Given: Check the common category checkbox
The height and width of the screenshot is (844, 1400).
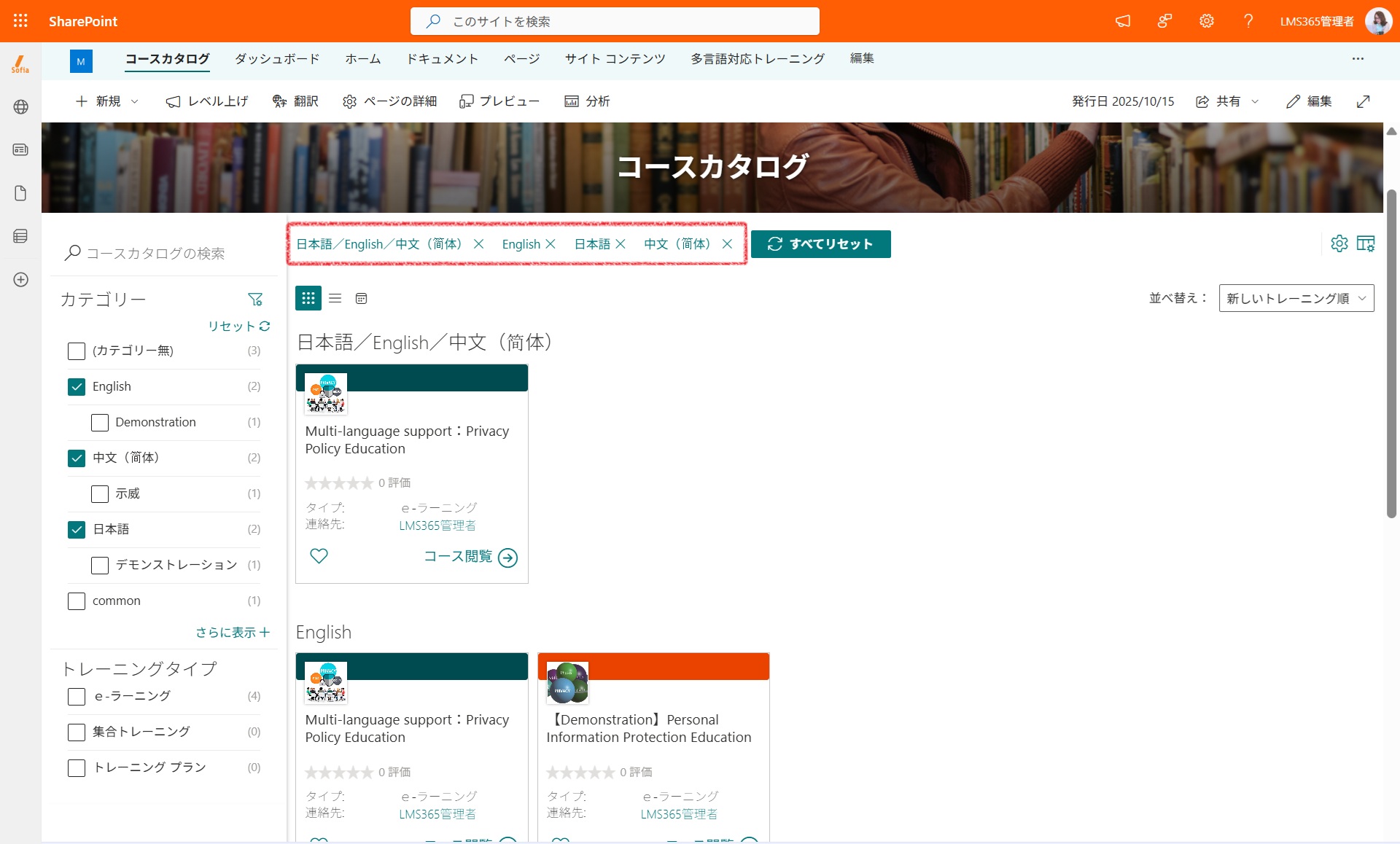Looking at the screenshot, I should tap(77, 601).
